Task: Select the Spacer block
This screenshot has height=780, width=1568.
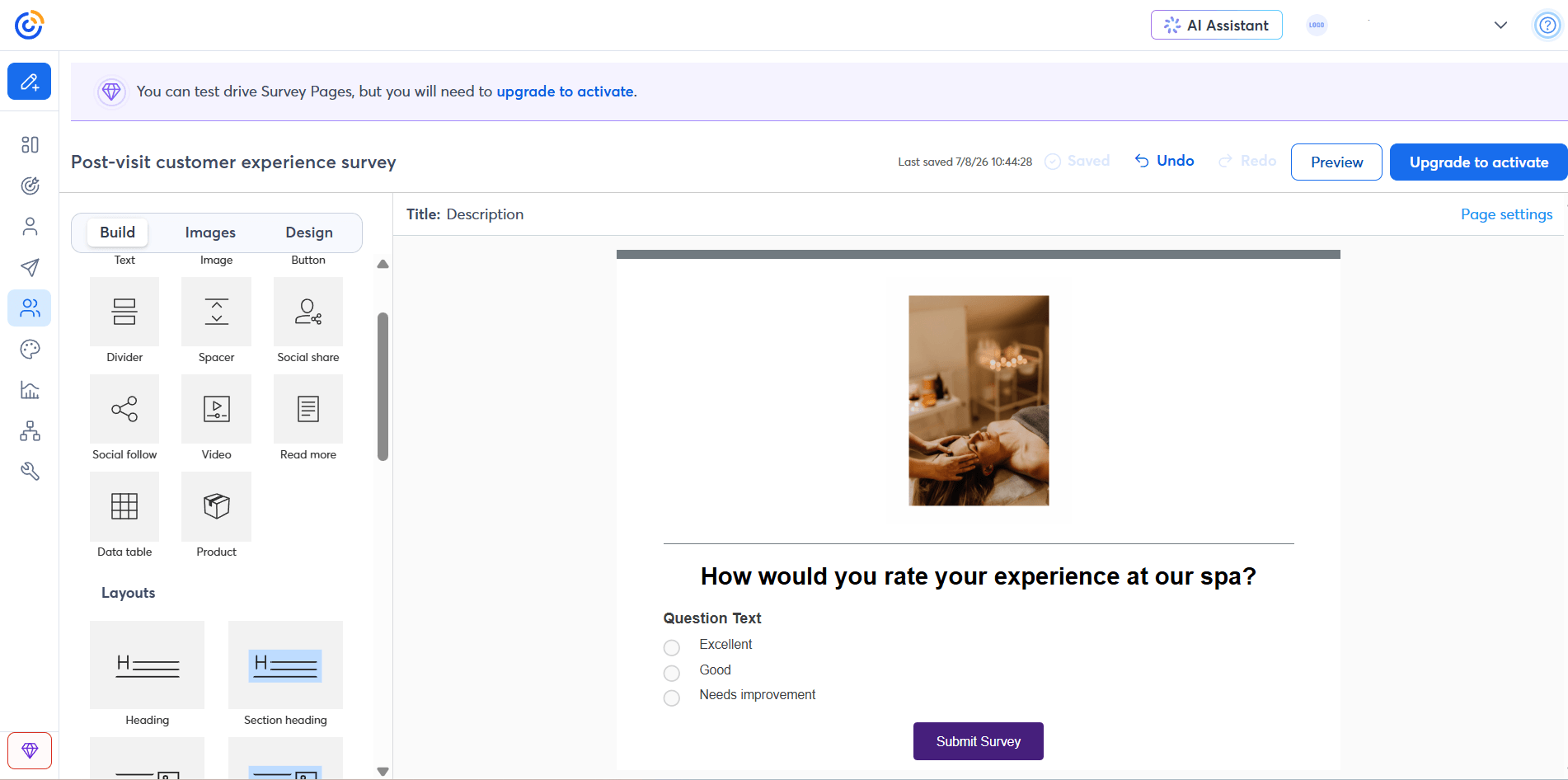Action: pos(216,312)
